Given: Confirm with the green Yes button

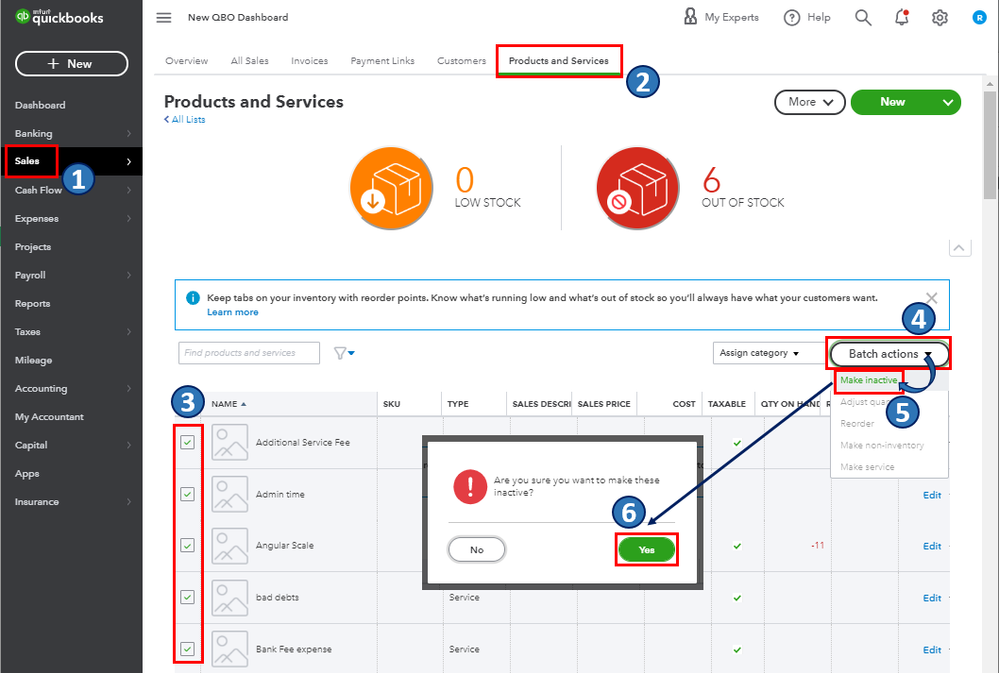Looking at the screenshot, I should [x=647, y=549].
